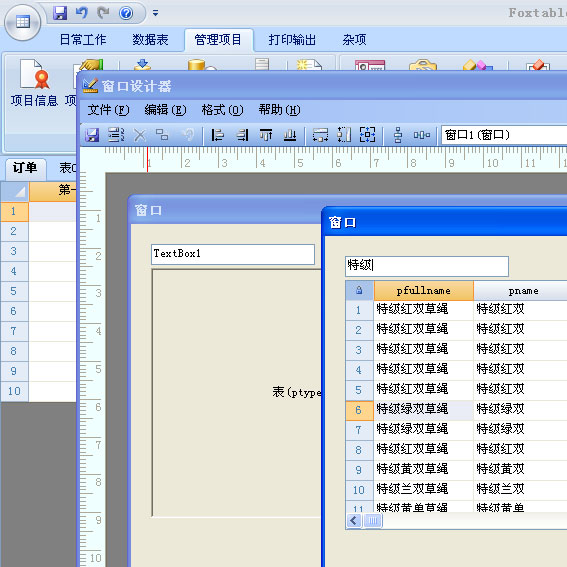Select row 10 header in 订单 table

15,391
